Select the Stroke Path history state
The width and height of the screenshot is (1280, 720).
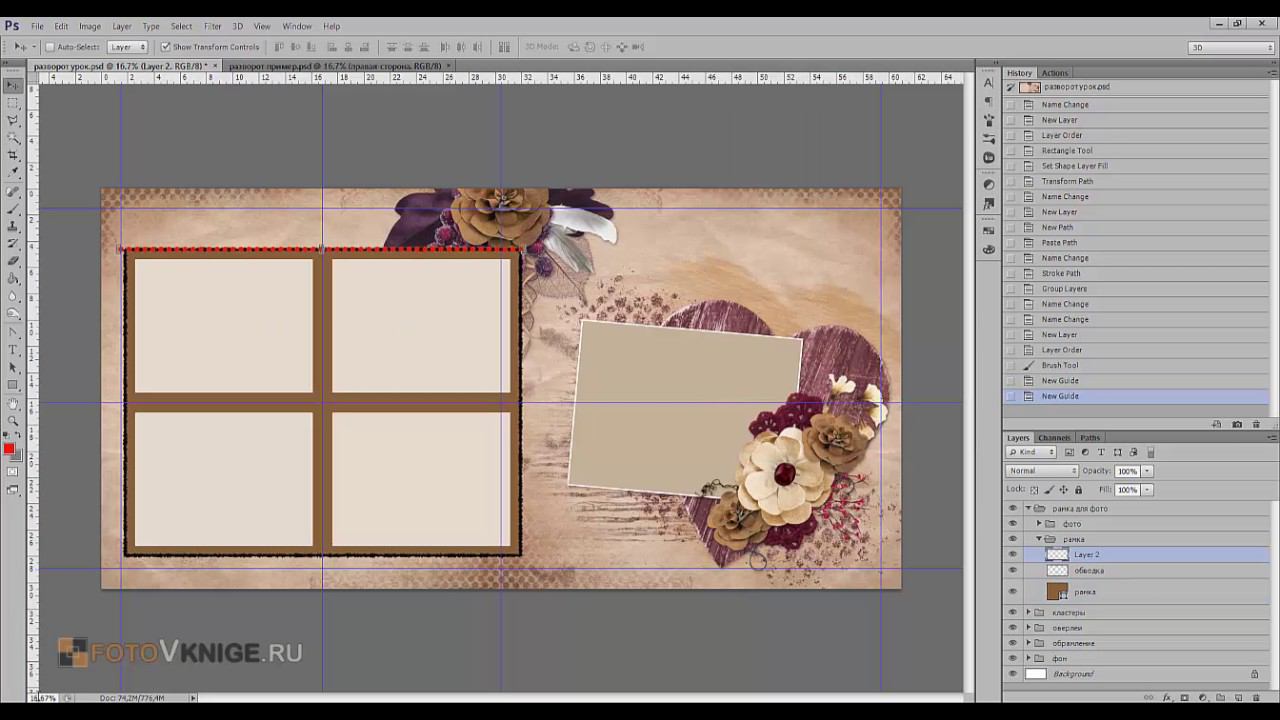pyautogui.click(x=1060, y=273)
